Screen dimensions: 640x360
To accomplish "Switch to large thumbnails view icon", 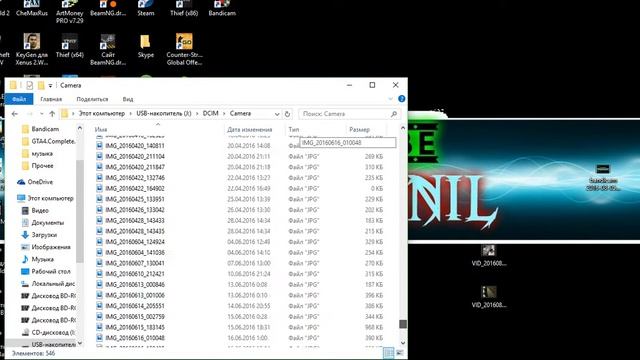I will 400,353.
